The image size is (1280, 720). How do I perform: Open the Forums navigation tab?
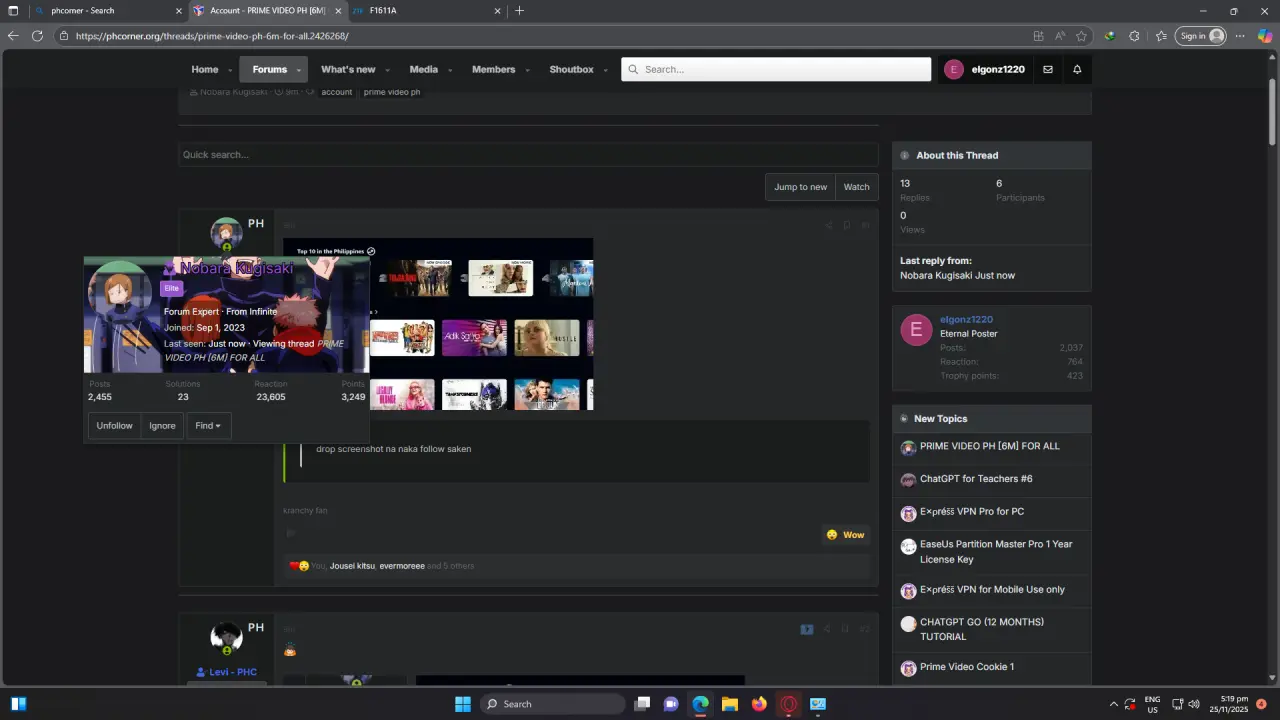click(x=269, y=70)
